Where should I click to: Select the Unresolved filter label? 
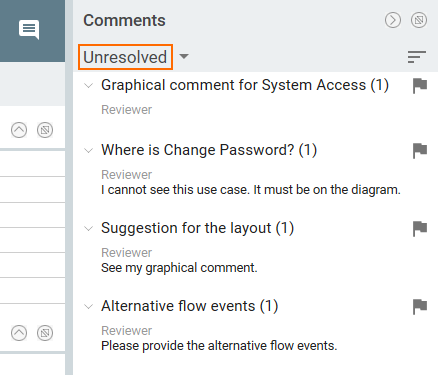click(x=125, y=57)
